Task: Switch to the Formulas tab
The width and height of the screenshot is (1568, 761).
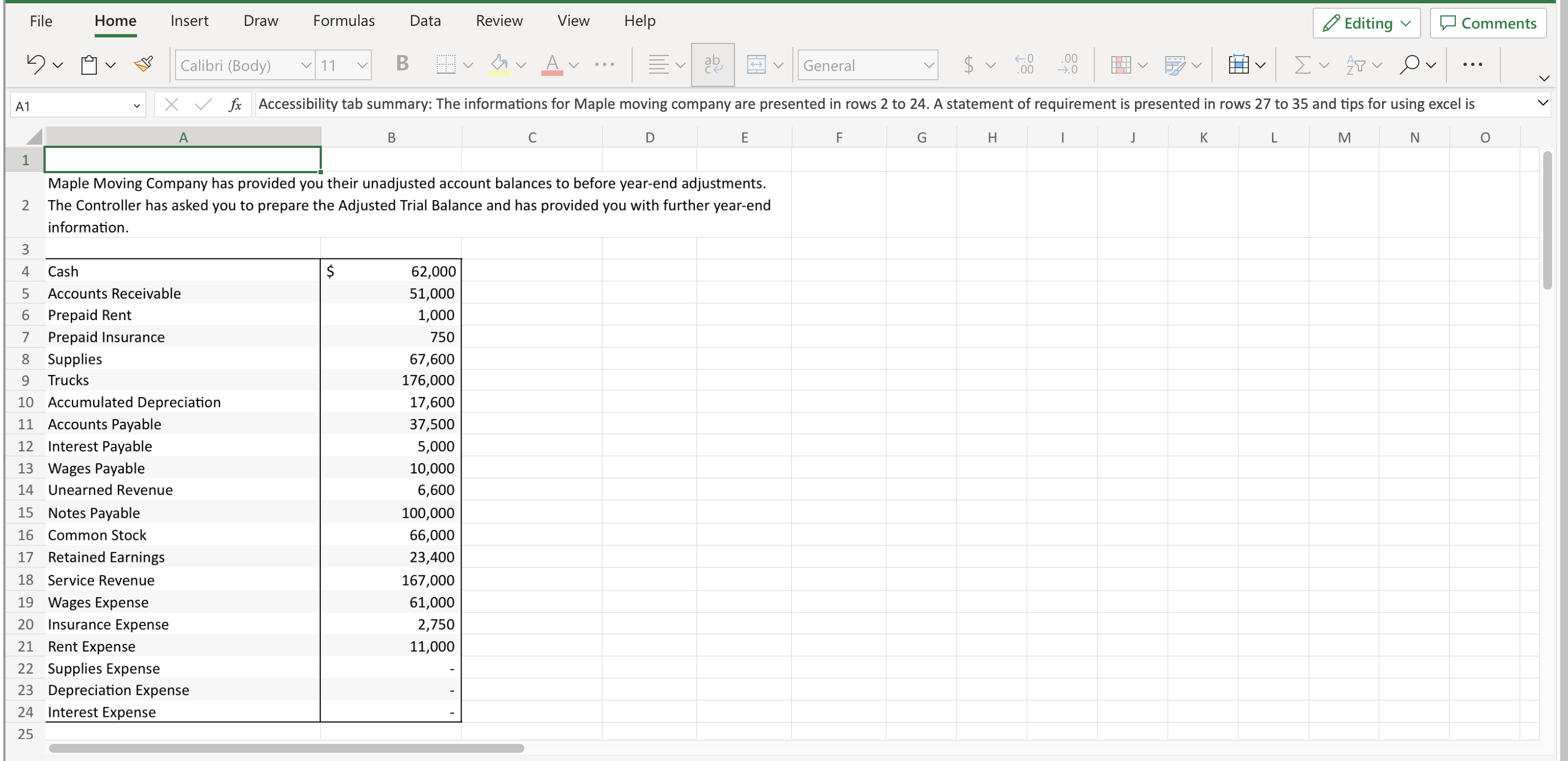Action: coord(344,20)
